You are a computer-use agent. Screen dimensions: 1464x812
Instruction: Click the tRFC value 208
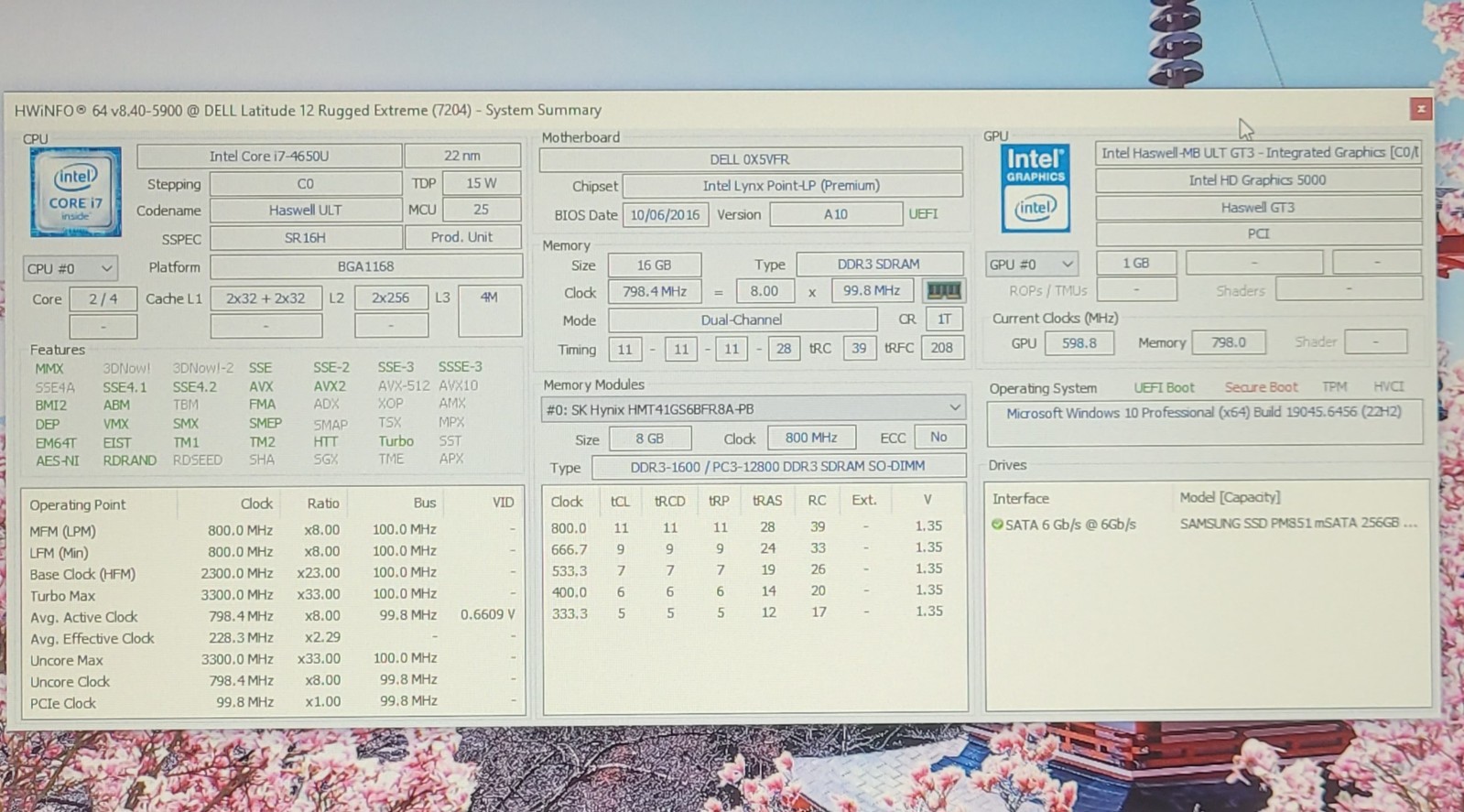[x=941, y=348]
